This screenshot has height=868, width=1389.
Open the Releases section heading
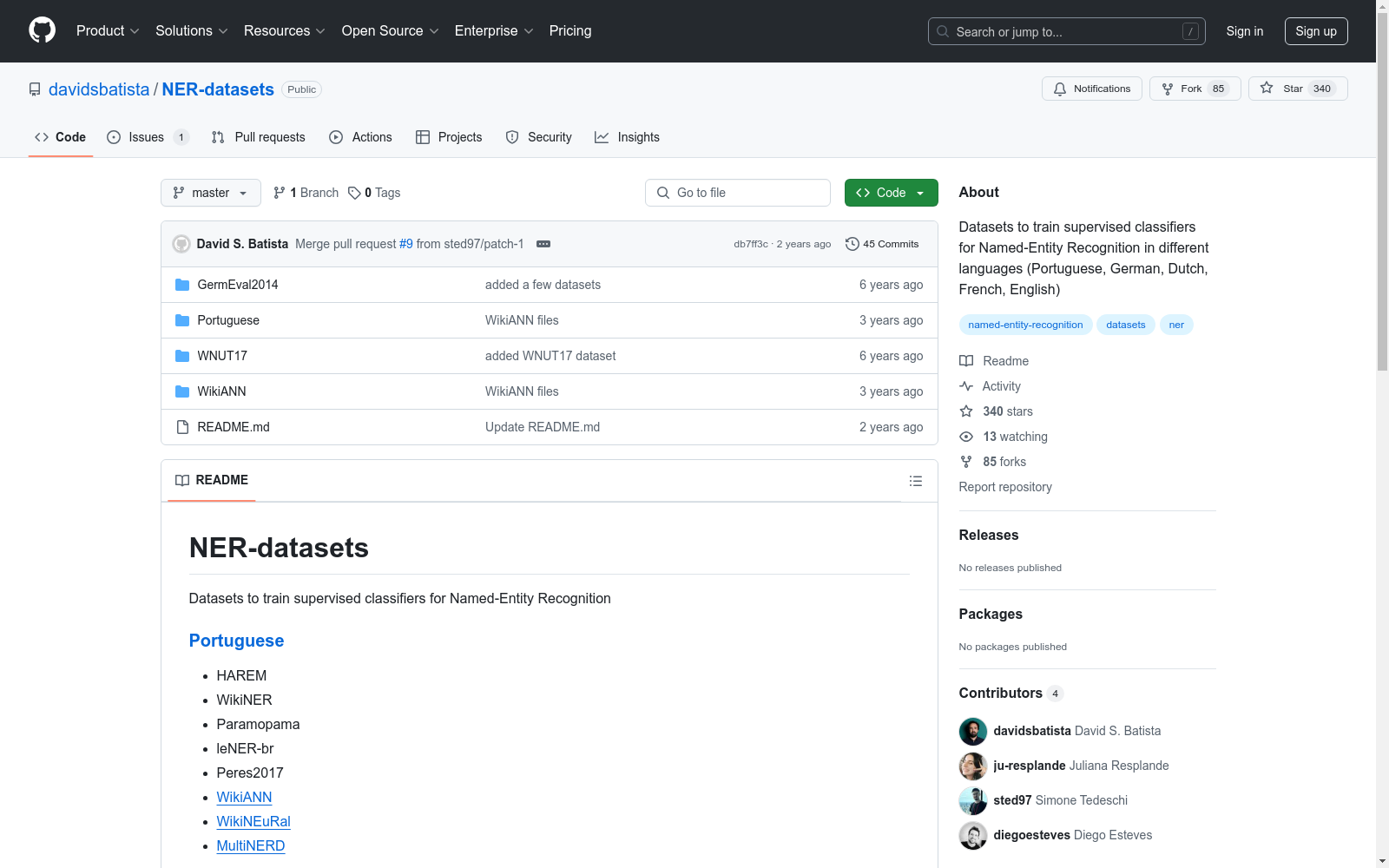tap(989, 535)
